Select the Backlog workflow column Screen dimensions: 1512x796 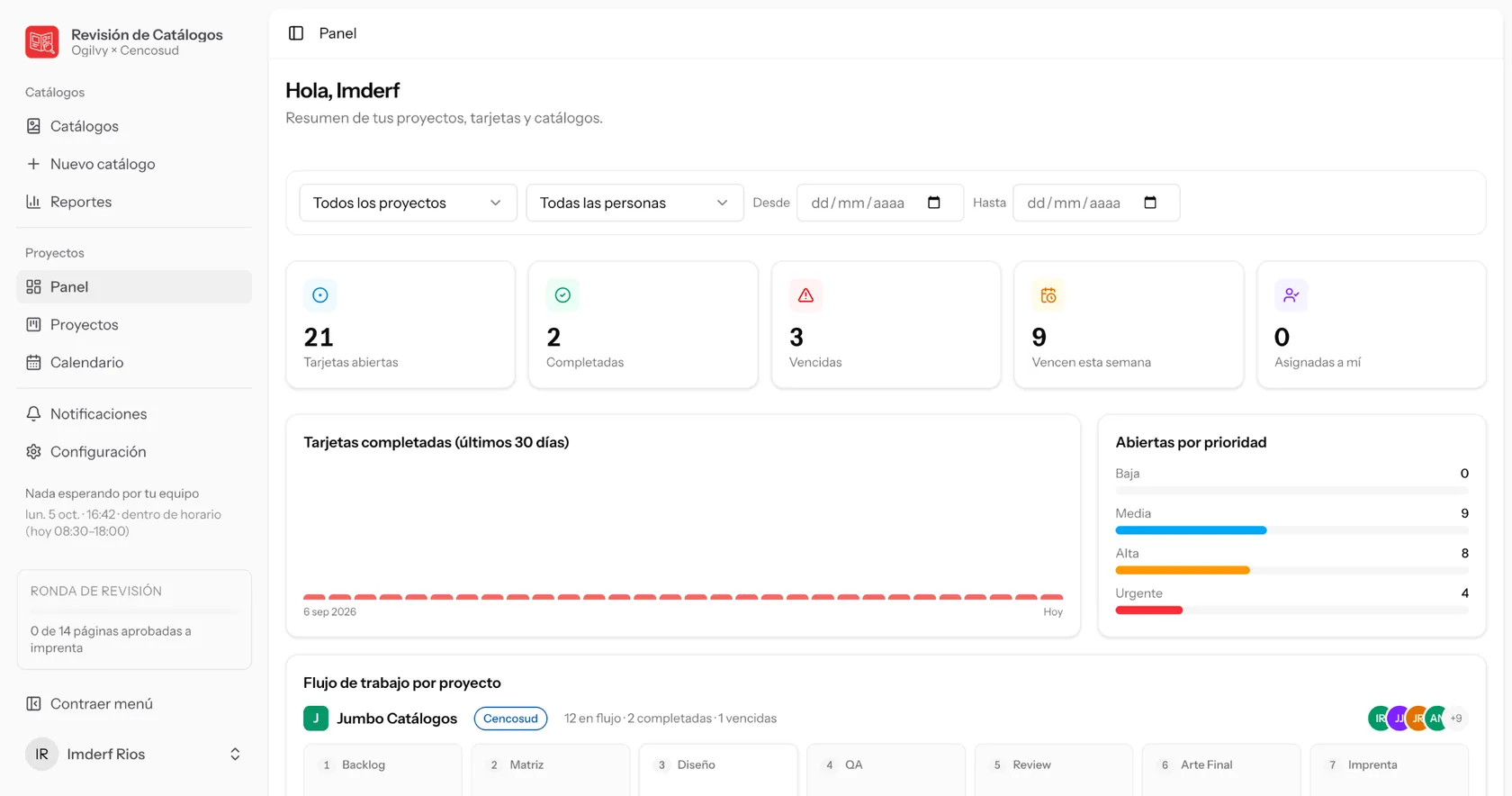pyautogui.click(x=382, y=769)
